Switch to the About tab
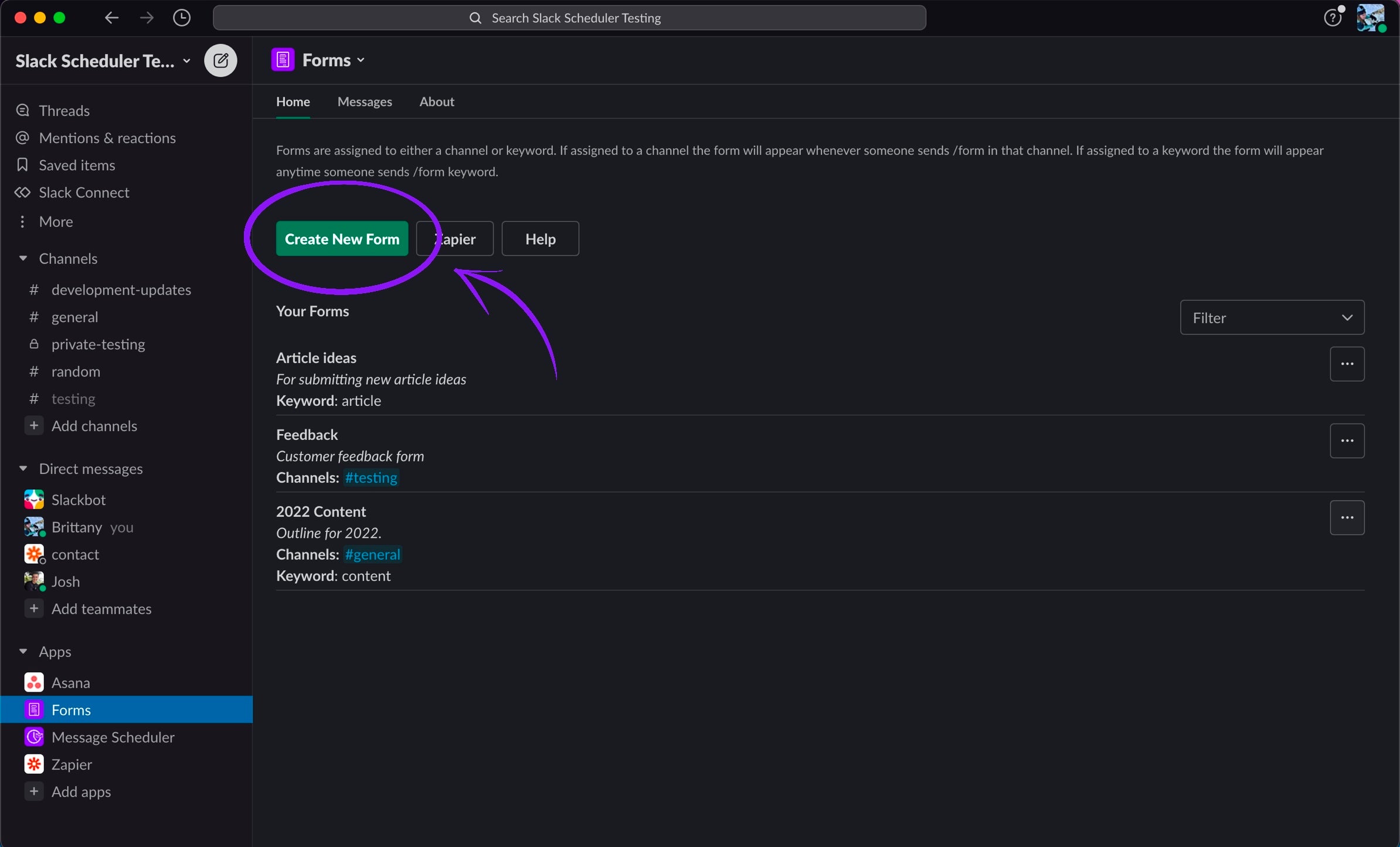 436,101
